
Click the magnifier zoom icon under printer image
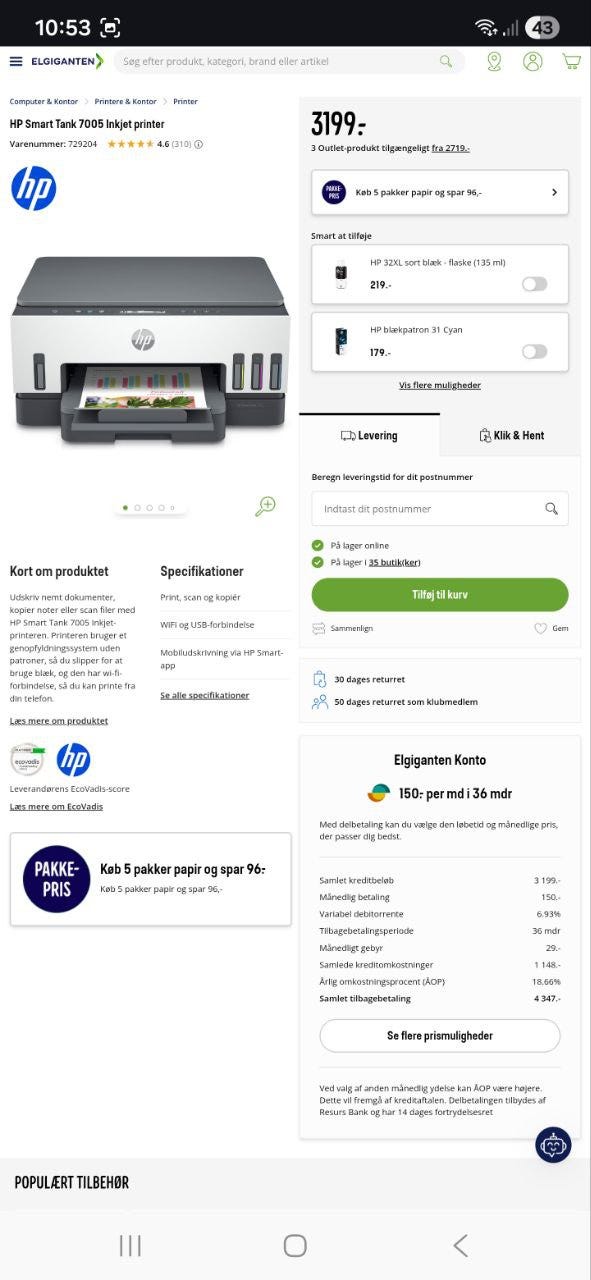265,506
